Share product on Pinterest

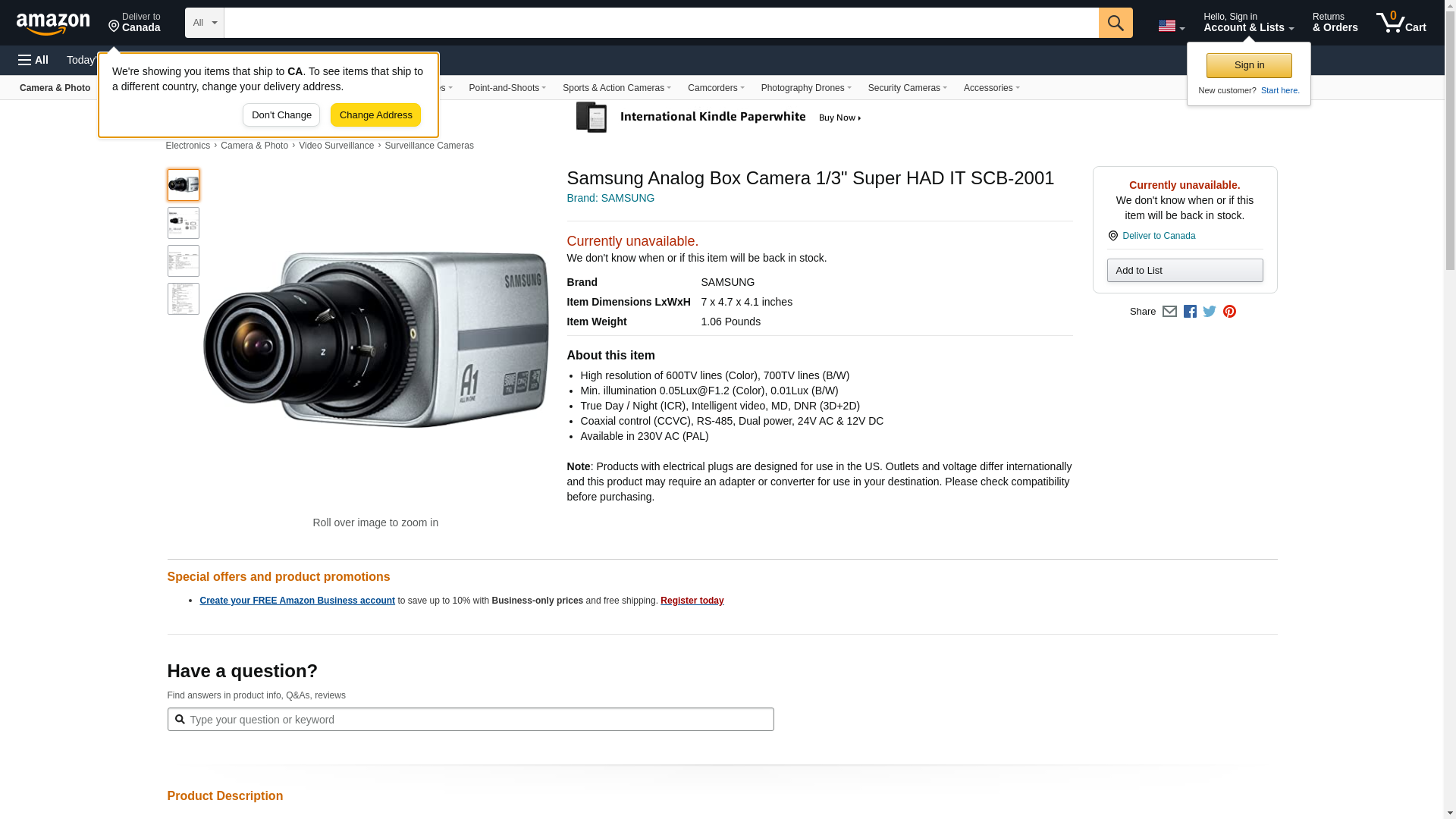(x=1229, y=312)
